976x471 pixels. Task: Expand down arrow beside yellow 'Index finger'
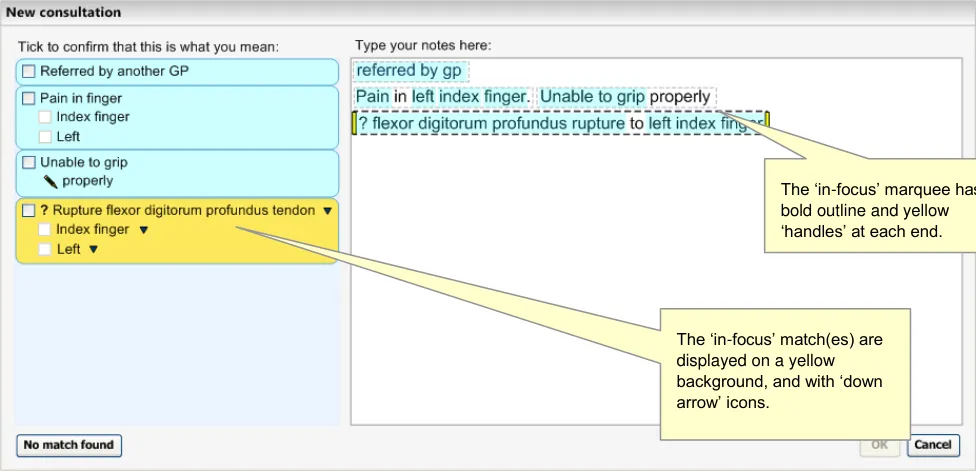[x=143, y=230]
